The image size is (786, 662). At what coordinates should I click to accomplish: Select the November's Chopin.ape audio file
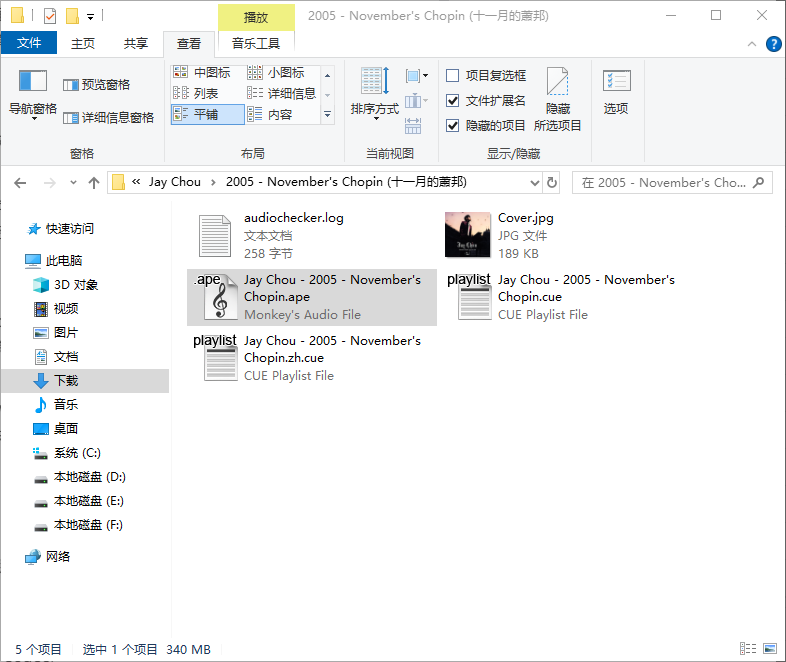312,297
